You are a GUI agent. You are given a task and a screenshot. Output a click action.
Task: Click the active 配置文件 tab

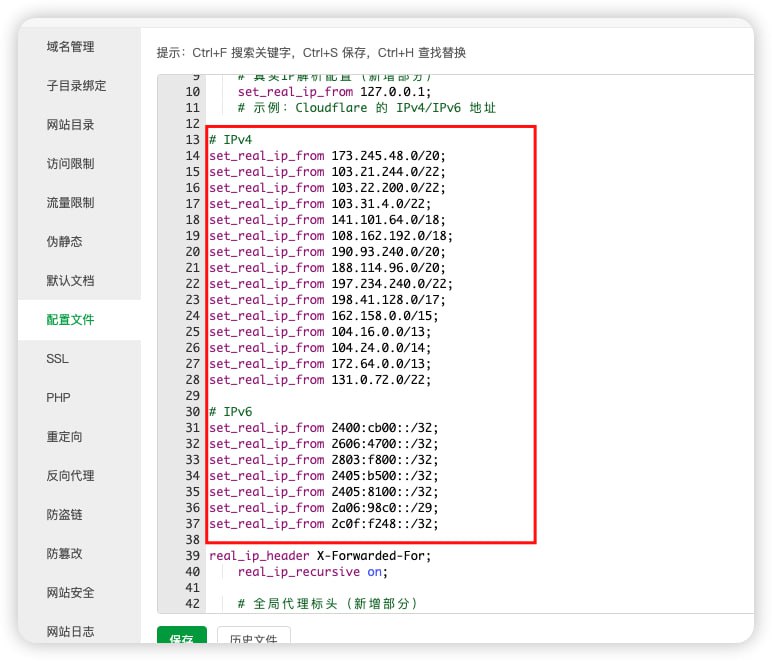[x=70, y=320]
